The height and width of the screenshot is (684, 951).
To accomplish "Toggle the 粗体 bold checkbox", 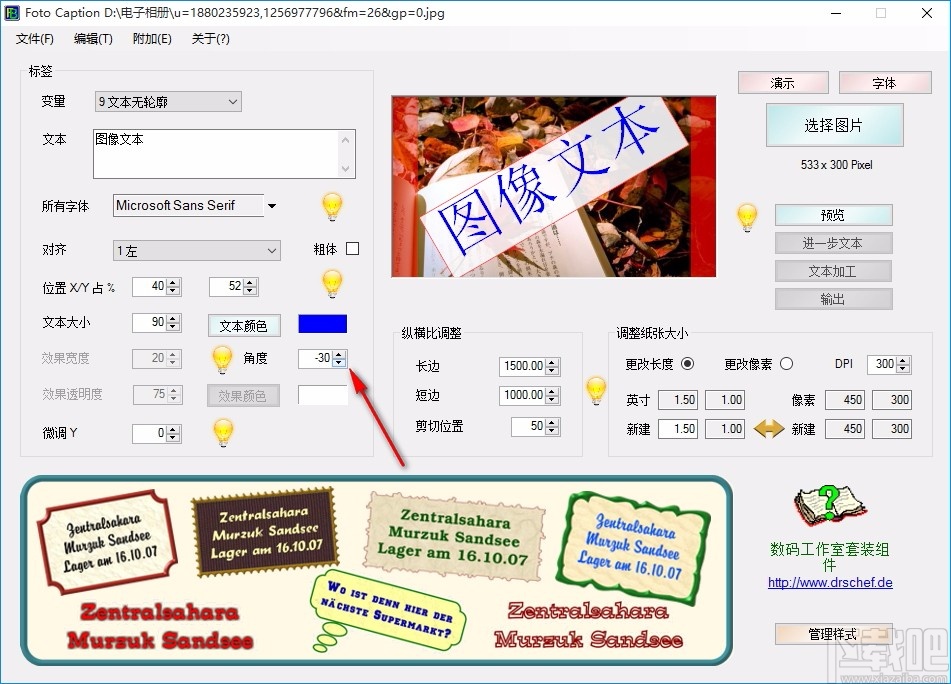I will [x=352, y=249].
